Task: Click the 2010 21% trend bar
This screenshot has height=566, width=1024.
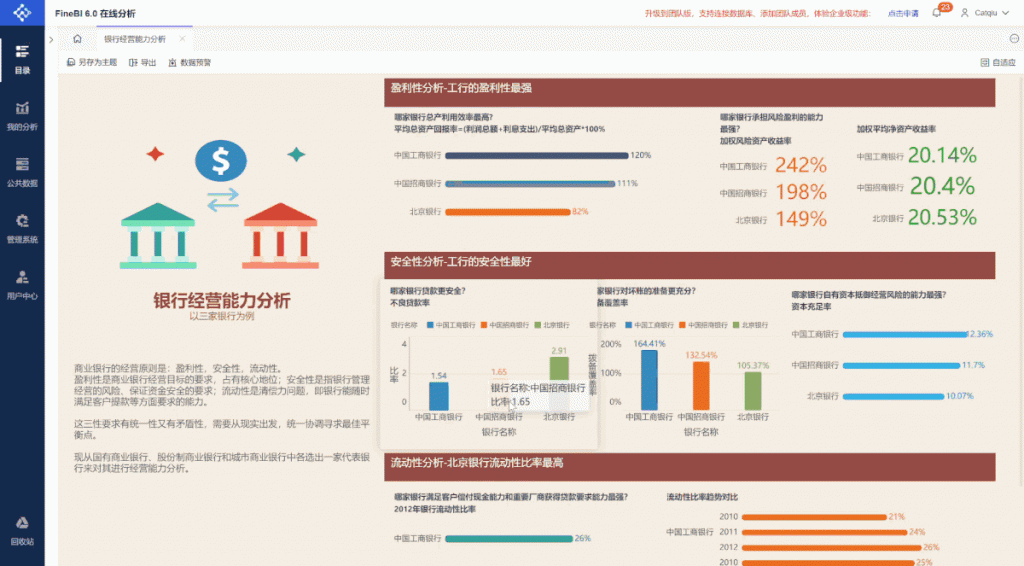Action: 814,517
